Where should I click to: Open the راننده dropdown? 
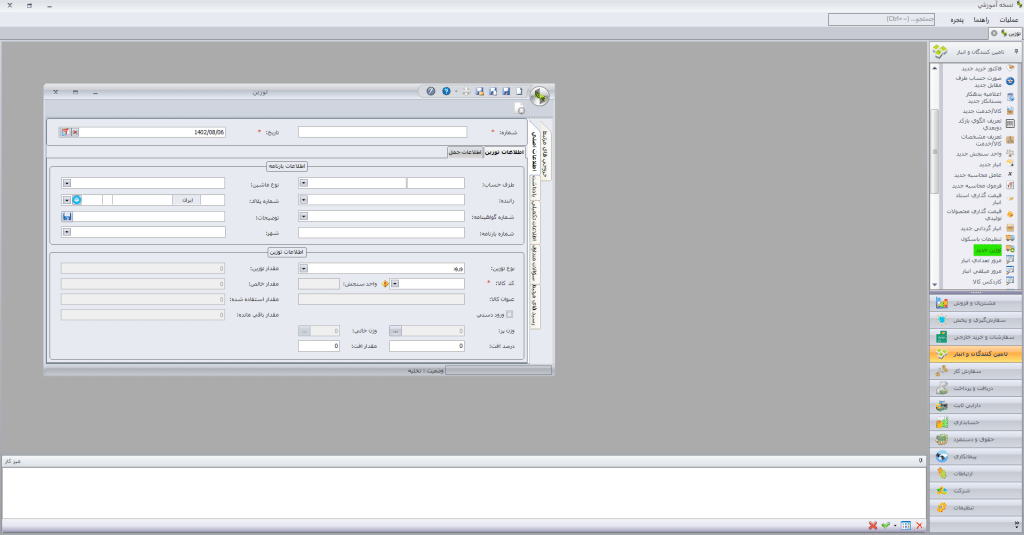point(303,200)
